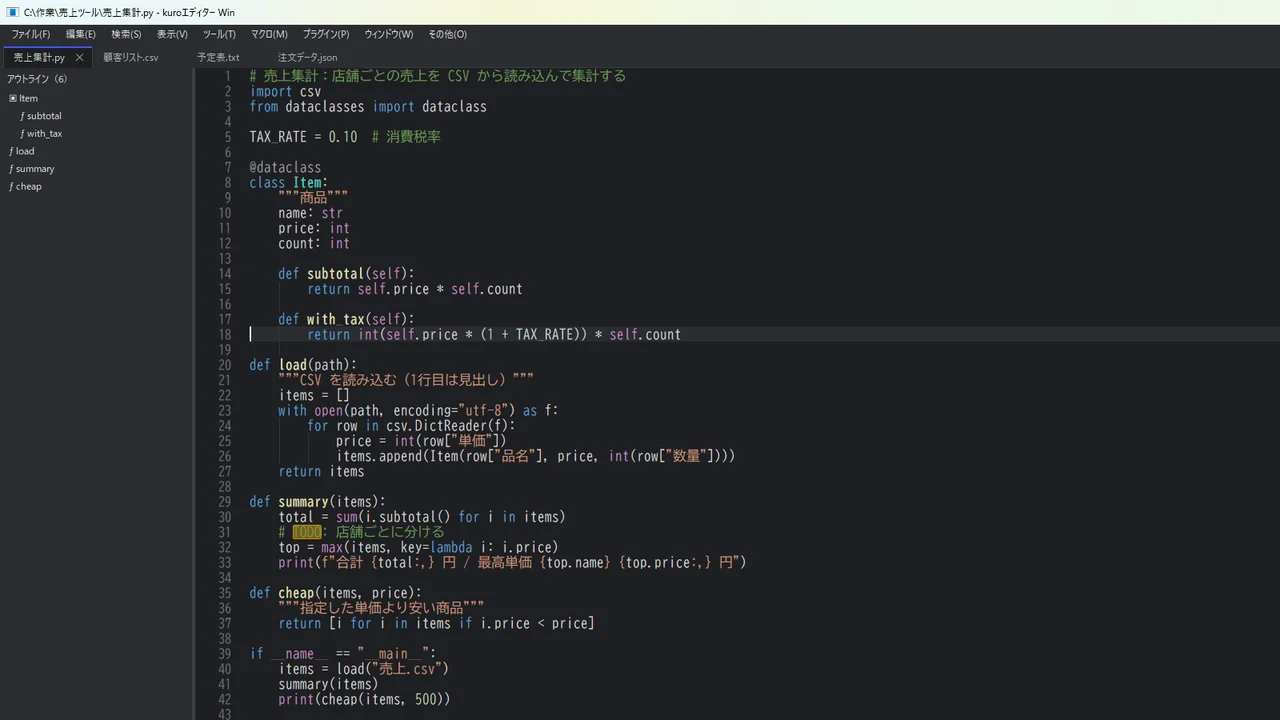Click line number 1 in the gutter
This screenshot has width=1280, height=720.
pyautogui.click(x=227, y=76)
